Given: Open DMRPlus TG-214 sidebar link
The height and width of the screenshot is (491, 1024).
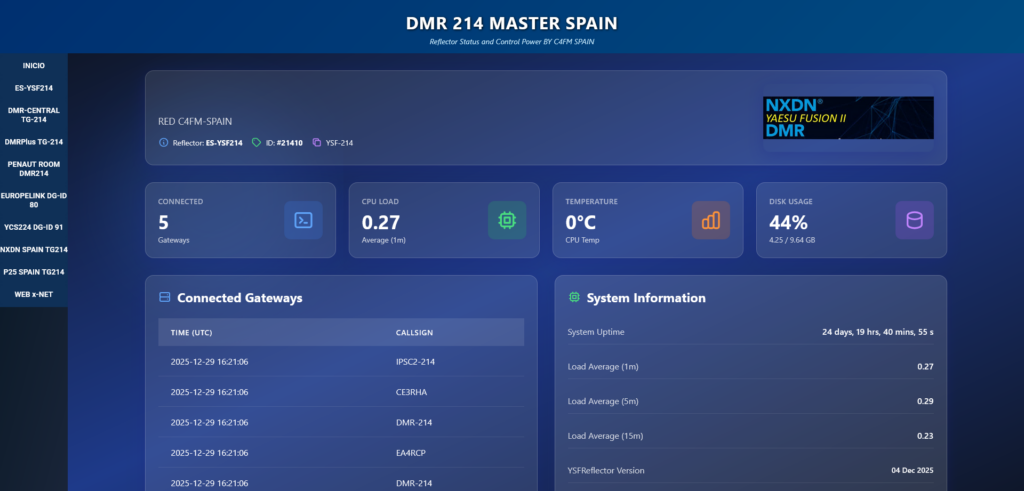Looking at the screenshot, I should (34, 142).
